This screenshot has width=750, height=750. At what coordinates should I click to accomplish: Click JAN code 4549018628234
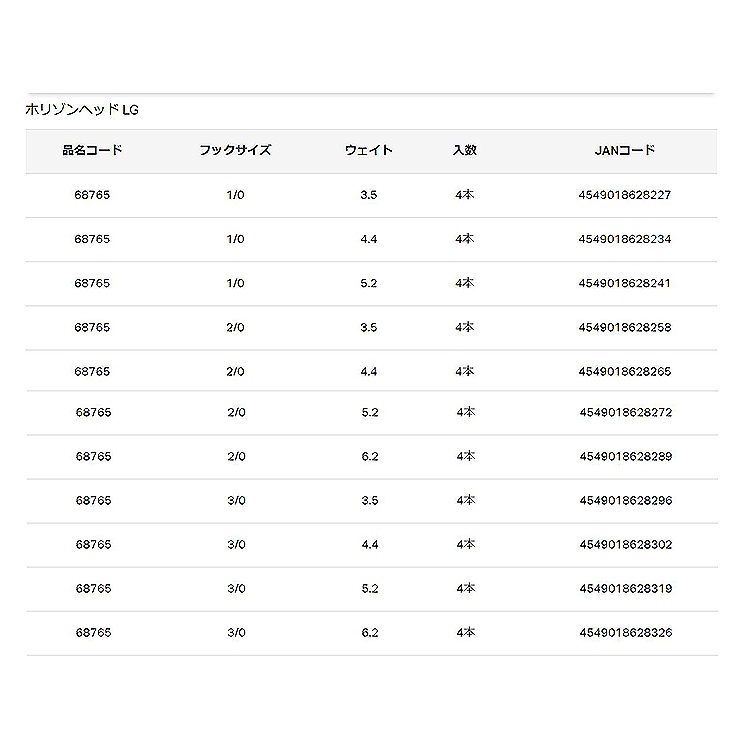tap(624, 240)
